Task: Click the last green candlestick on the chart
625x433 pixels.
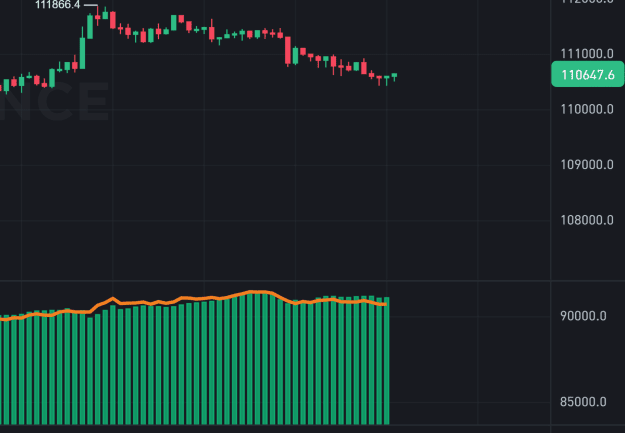Action: coord(394,77)
